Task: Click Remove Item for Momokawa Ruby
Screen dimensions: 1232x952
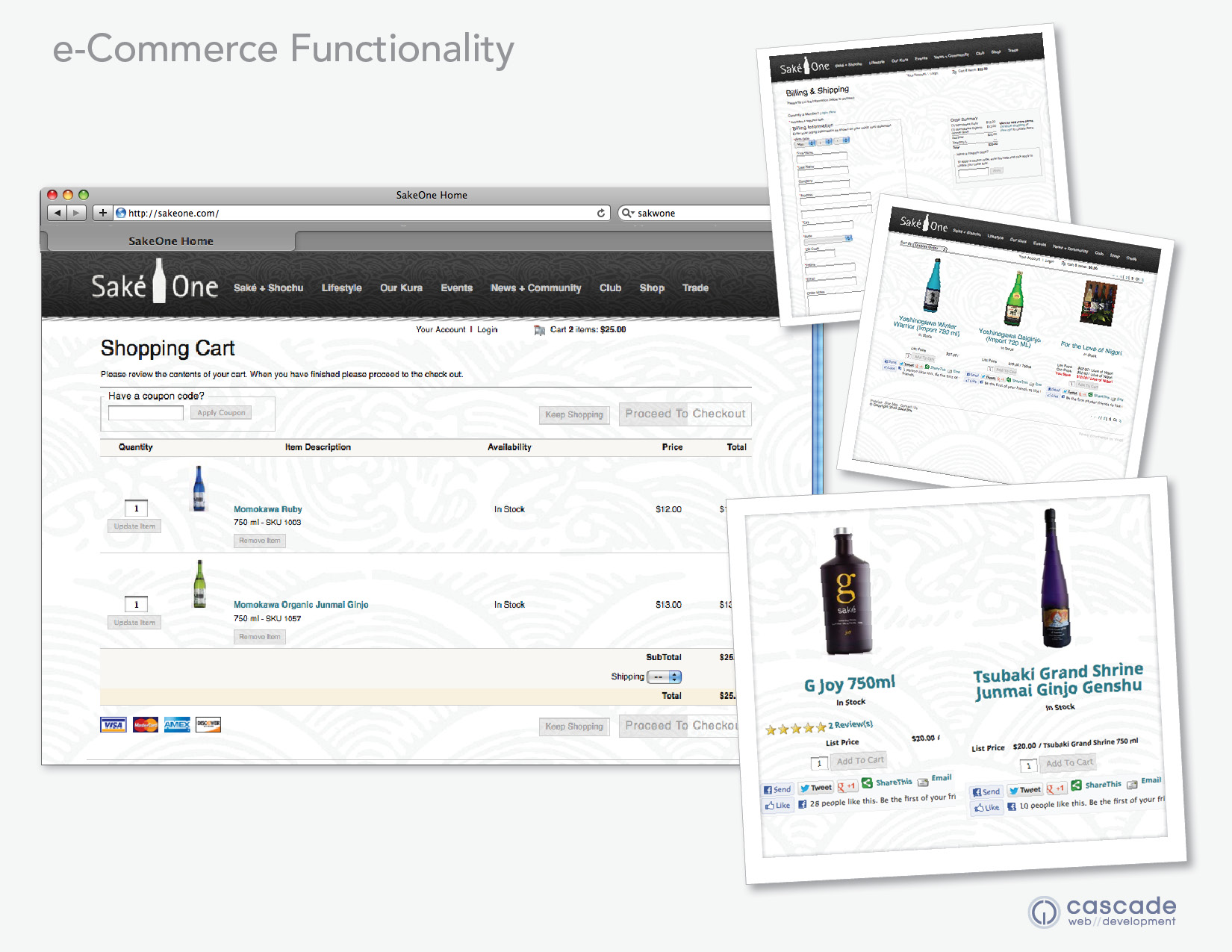Action: [x=260, y=541]
